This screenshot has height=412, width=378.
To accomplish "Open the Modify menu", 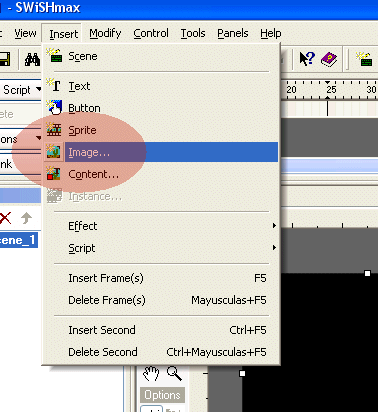I will click(x=105, y=33).
